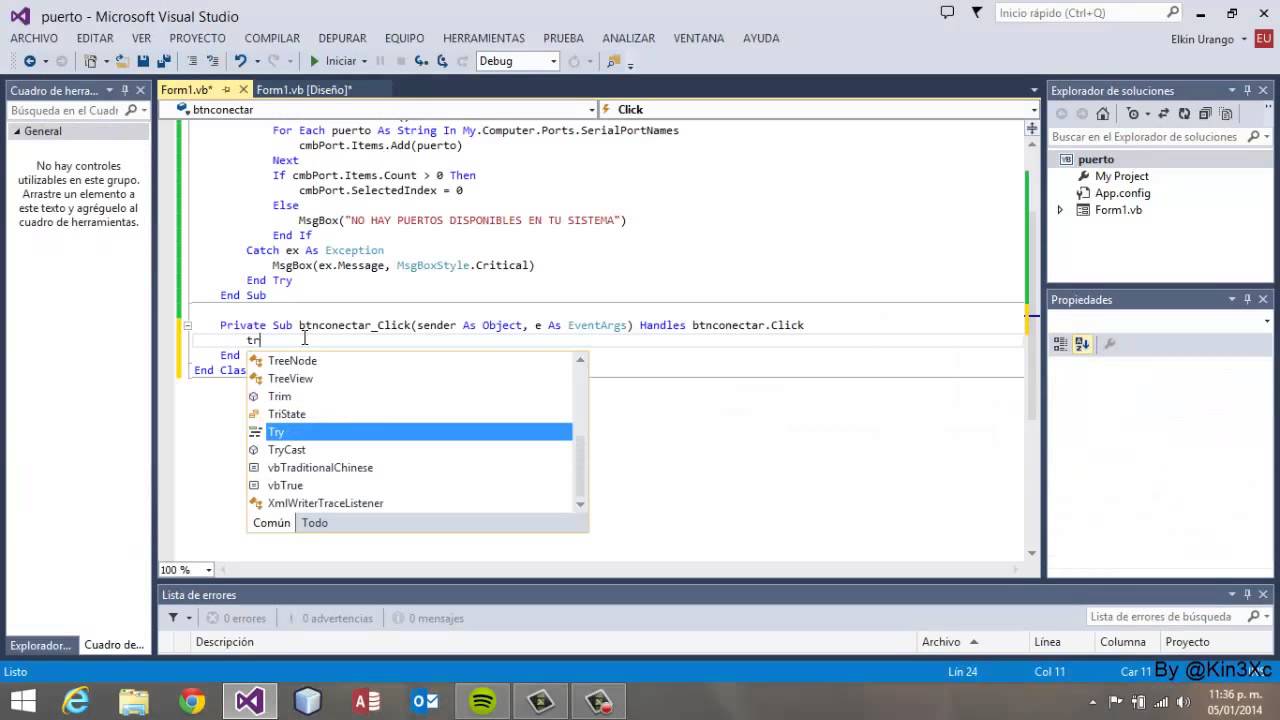The height and width of the screenshot is (720, 1280).
Task: Open the btnconectar class name dropdown
Action: (x=591, y=109)
